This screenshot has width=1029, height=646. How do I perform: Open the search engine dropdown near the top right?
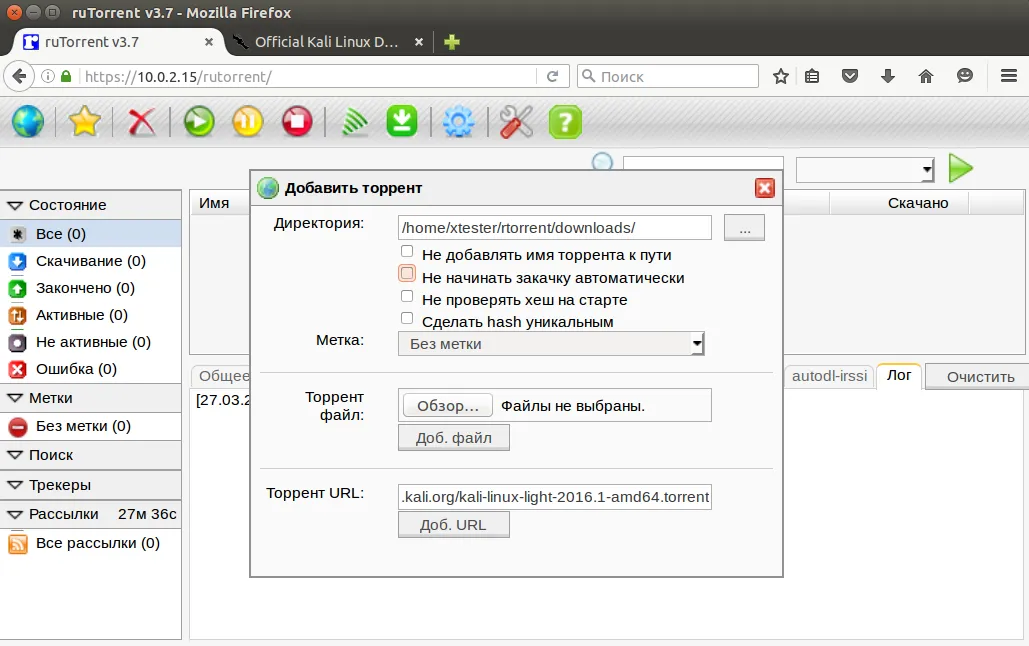tap(865, 170)
